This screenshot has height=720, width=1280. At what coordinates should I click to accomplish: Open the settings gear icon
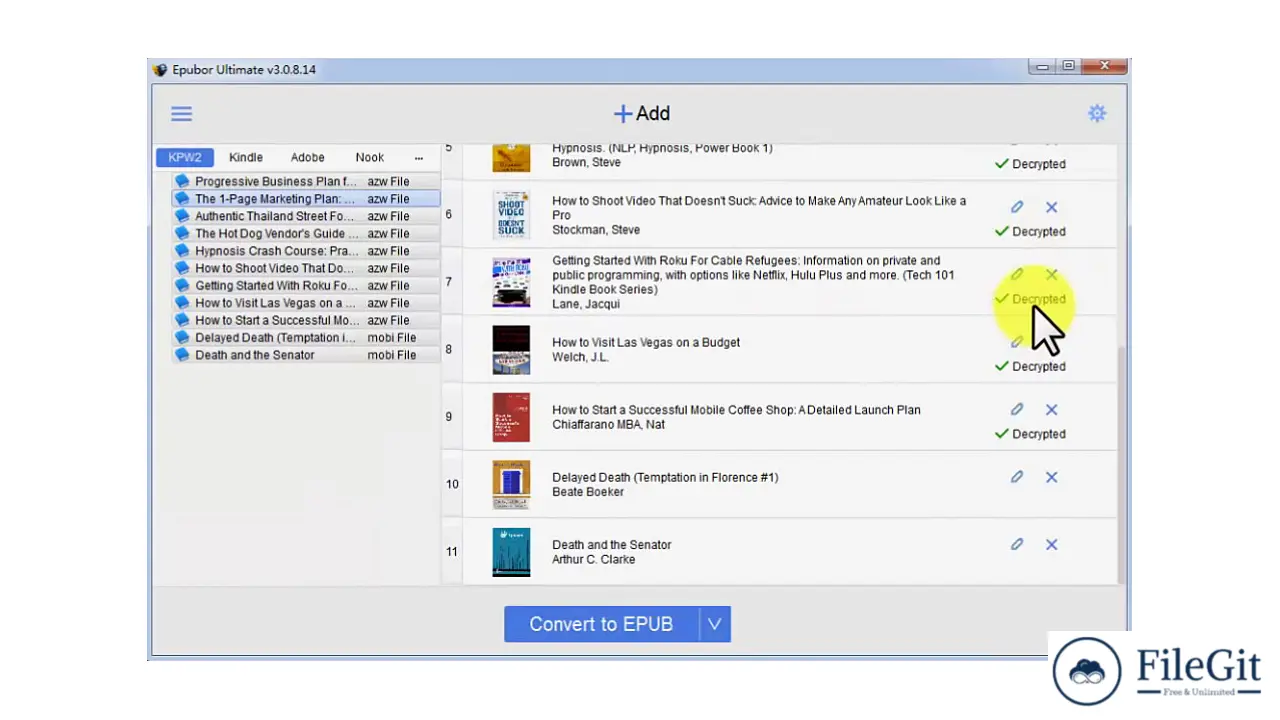tap(1097, 113)
